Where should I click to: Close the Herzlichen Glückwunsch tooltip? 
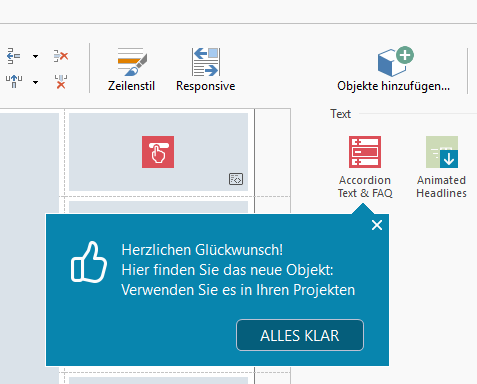[377, 225]
